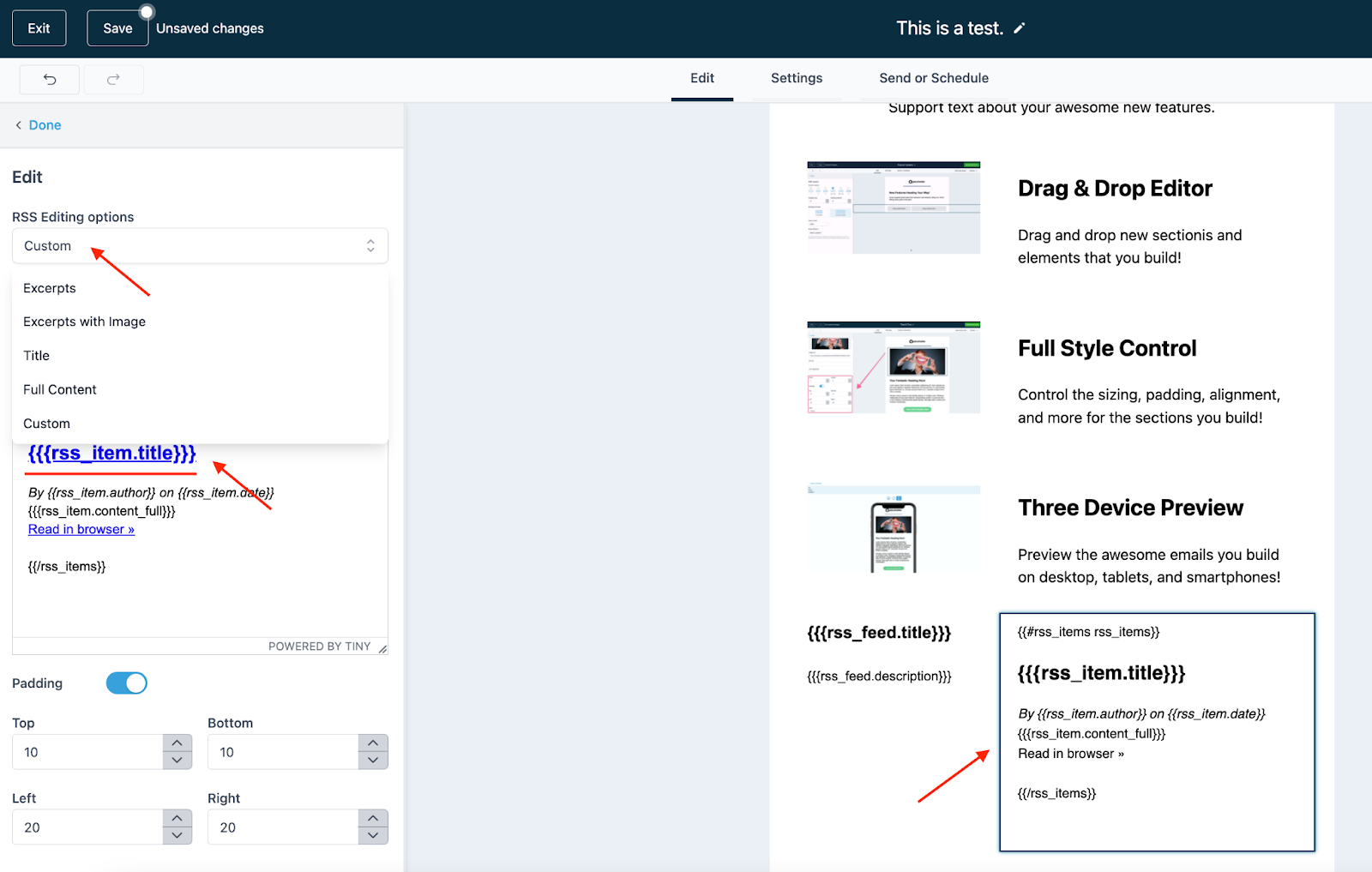Click the pencil icon to rename email
Image resolution: width=1372 pixels, height=872 pixels.
point(1019,28)
